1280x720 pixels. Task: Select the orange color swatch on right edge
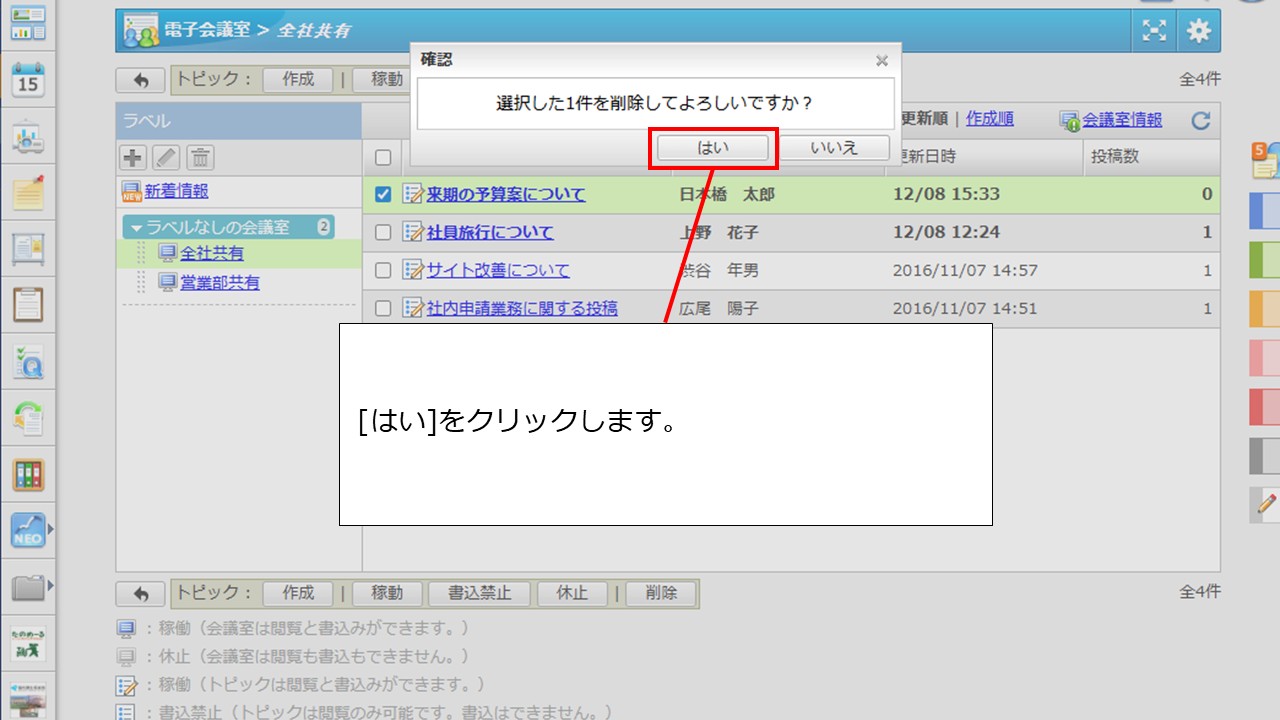(1265, 308)
